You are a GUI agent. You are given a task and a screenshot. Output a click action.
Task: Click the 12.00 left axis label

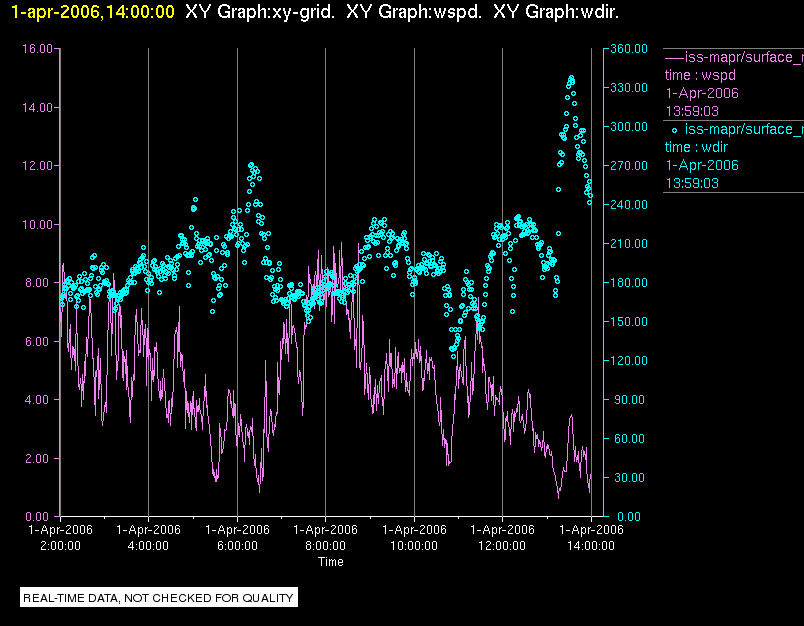[x=37, y=166]
